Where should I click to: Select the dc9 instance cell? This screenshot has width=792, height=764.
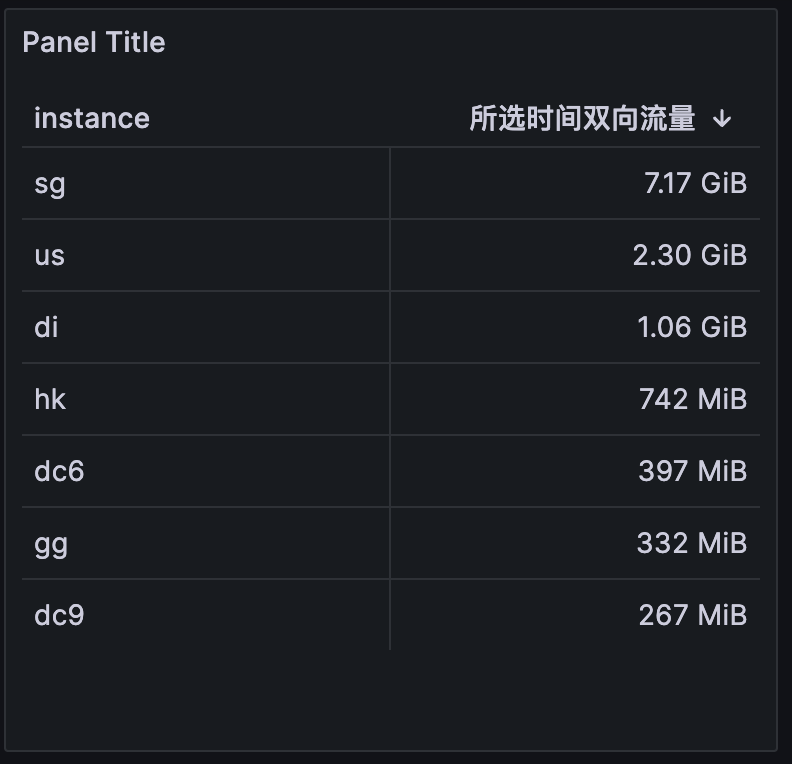click(x=59, y=615)
